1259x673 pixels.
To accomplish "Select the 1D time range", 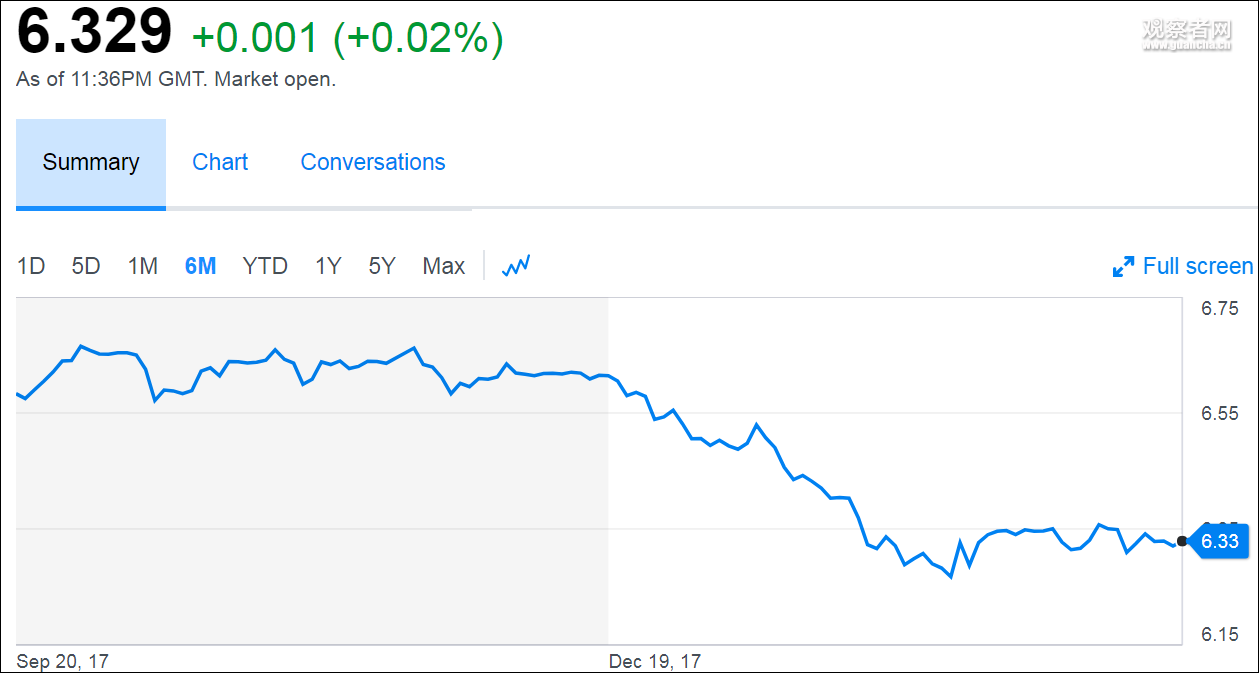I will pos(31,266).
